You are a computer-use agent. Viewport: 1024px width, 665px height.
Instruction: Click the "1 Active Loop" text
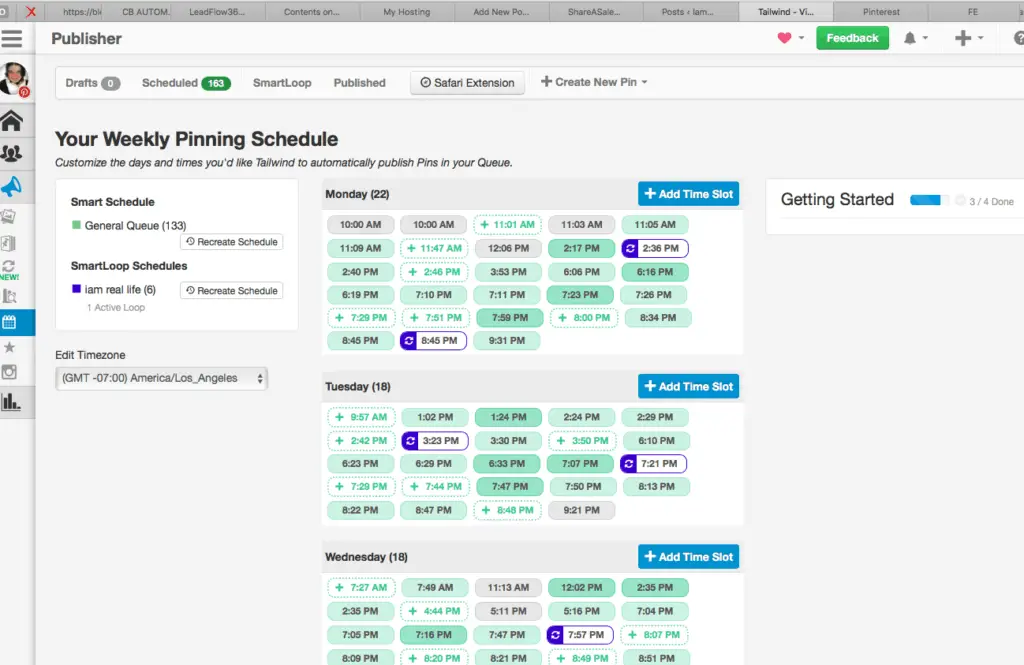116,308
